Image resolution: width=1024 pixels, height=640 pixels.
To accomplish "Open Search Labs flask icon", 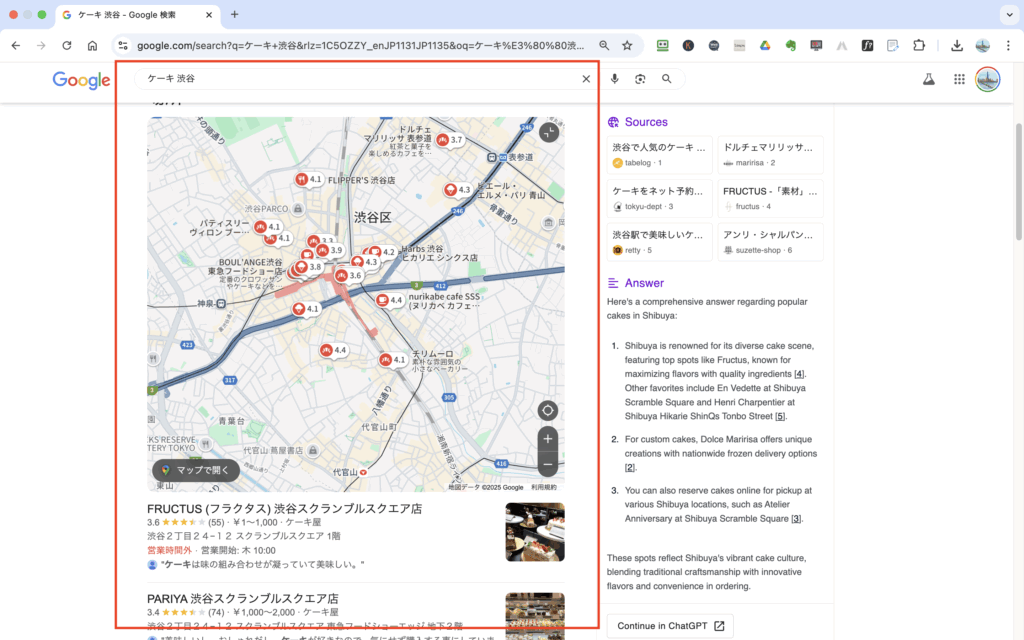I will [928, 79].
